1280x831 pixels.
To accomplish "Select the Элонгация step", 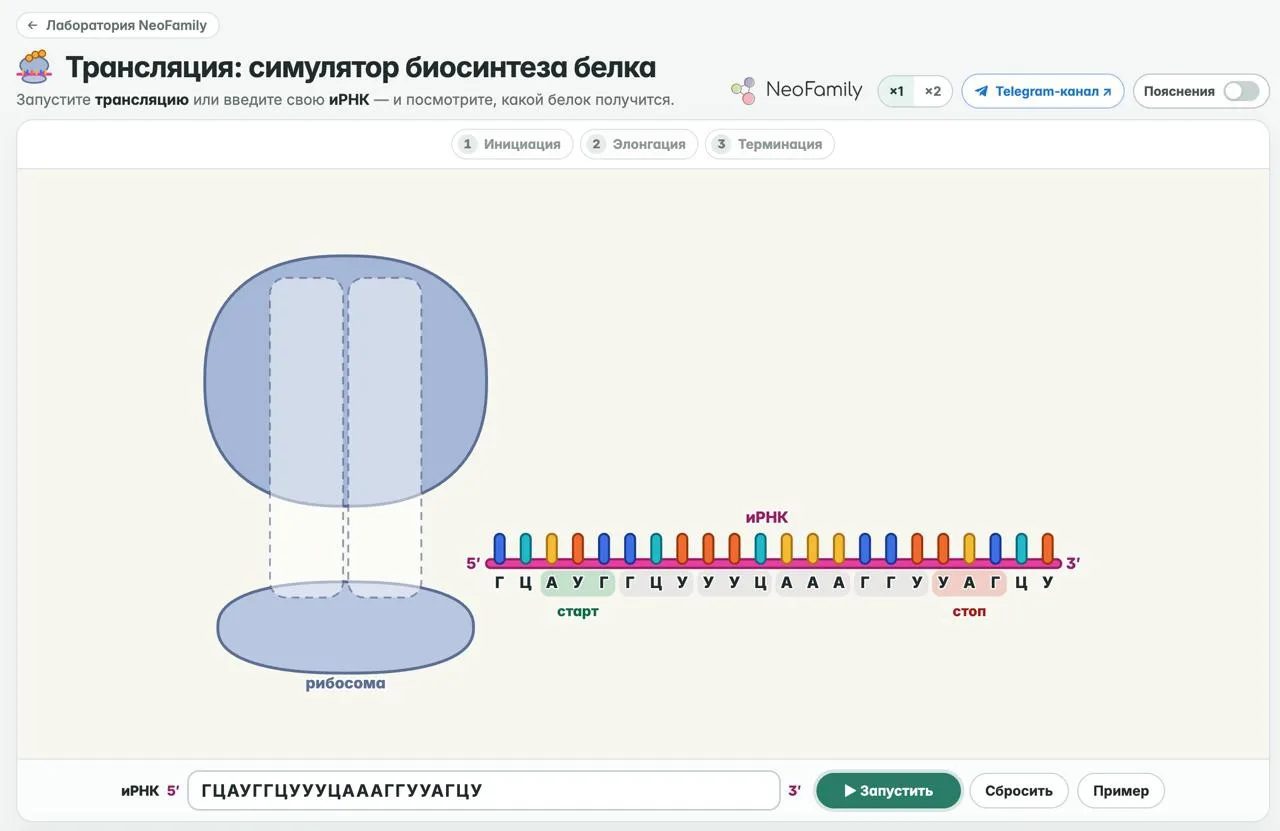I will (639, 144).
